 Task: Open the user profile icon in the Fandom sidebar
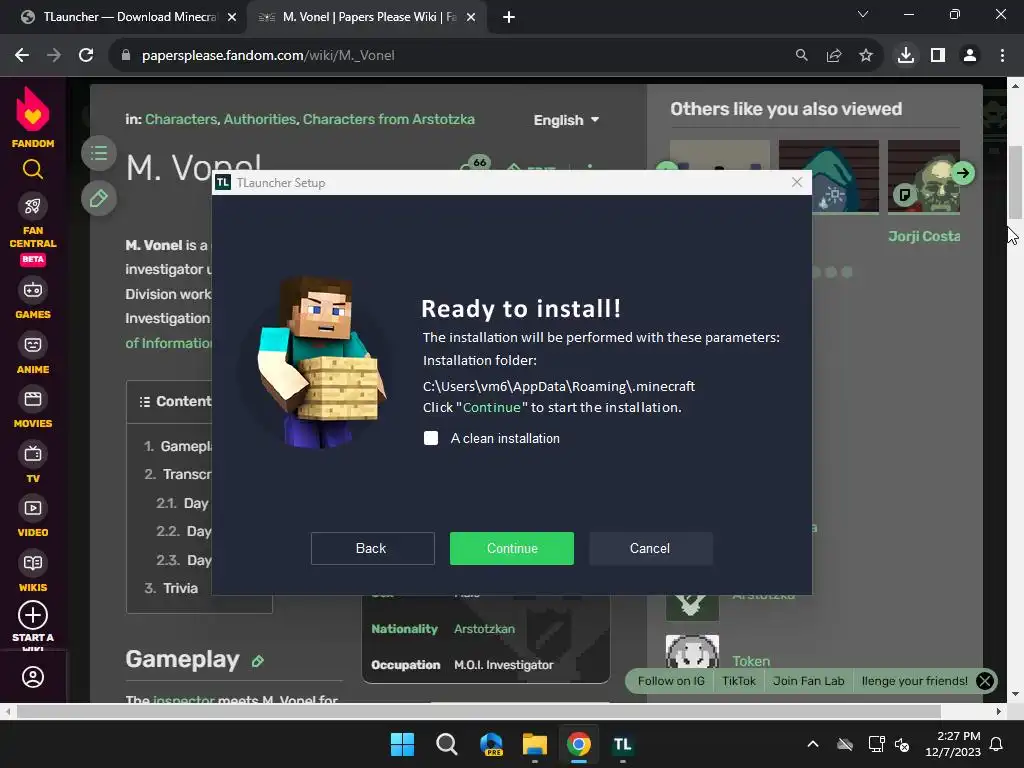[x=33, y=677]
